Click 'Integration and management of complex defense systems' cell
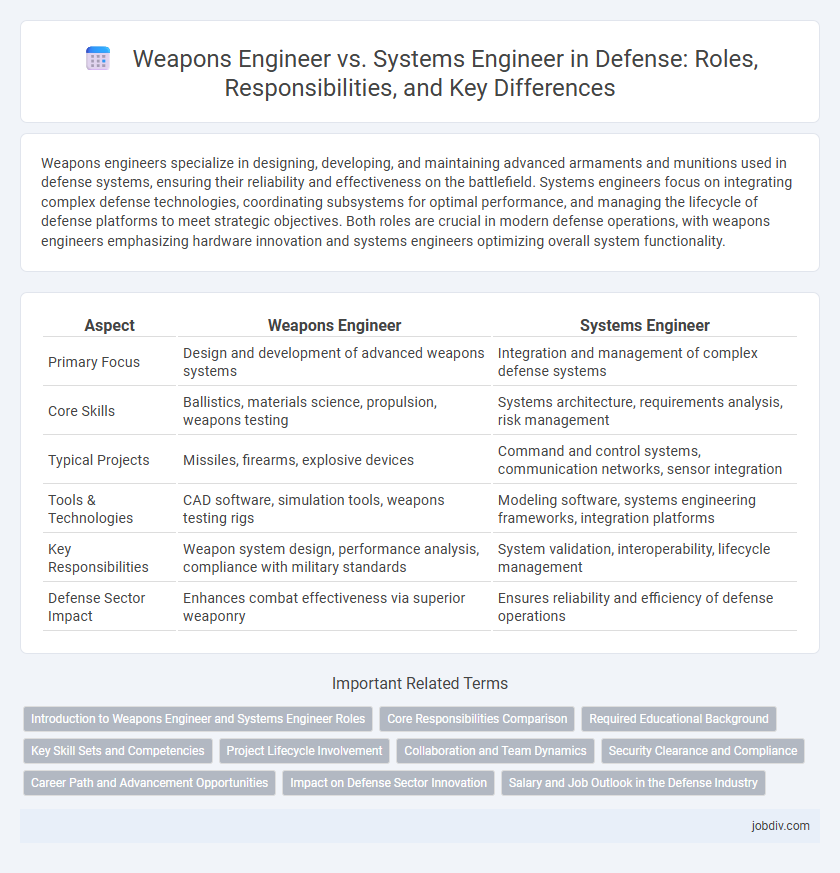 tap(645, 362)
